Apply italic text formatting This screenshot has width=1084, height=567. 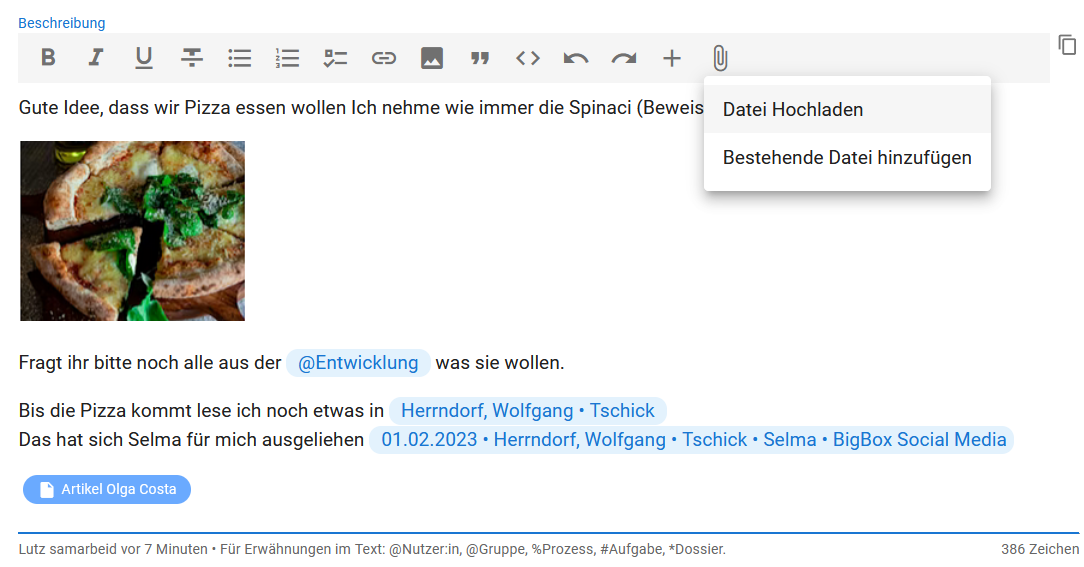pyautogui.click(x=96, y=58)
